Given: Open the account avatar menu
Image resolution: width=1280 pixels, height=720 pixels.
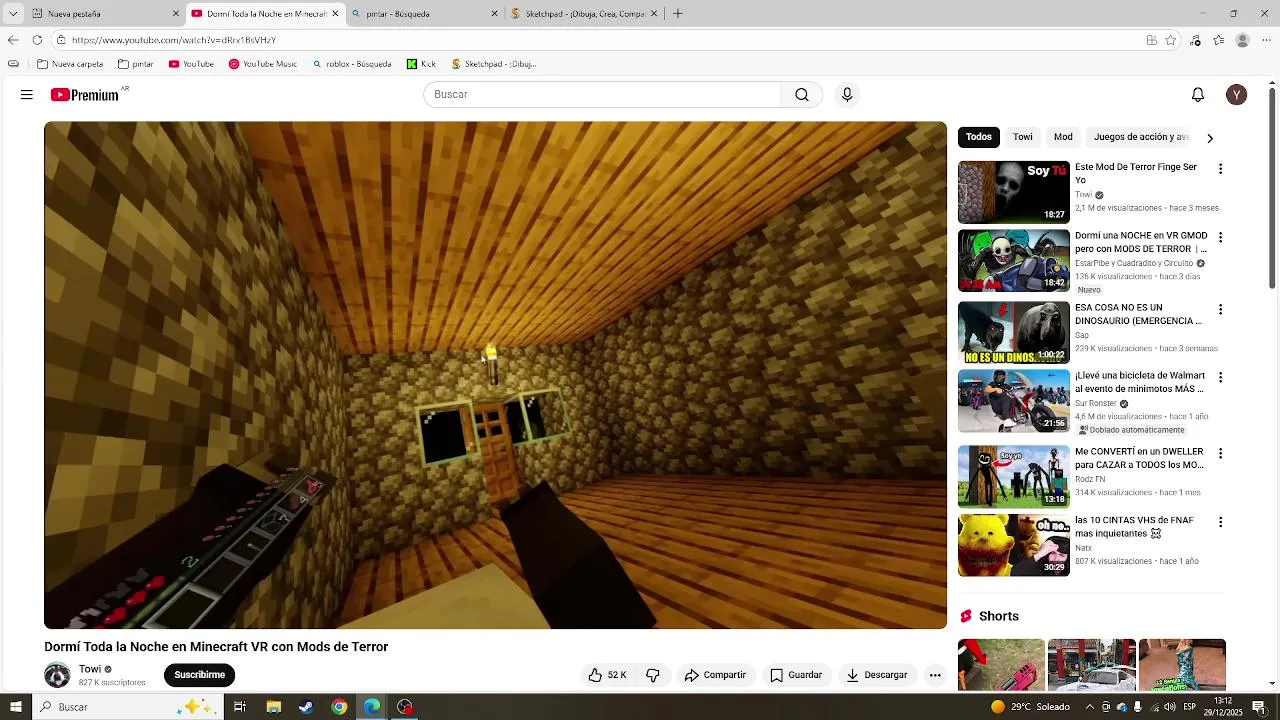Looking at the screenshot, I should pyautogui.click(x=1237, y=95).
